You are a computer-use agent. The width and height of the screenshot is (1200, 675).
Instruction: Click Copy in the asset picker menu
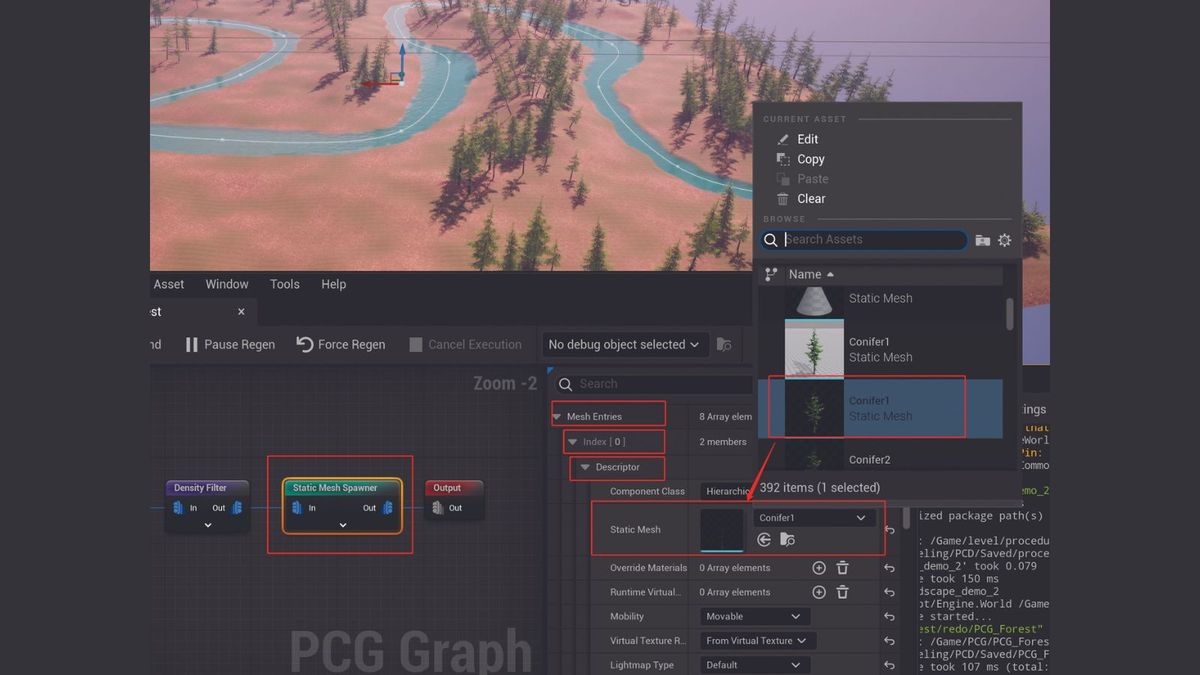click(x=810, y=159)
